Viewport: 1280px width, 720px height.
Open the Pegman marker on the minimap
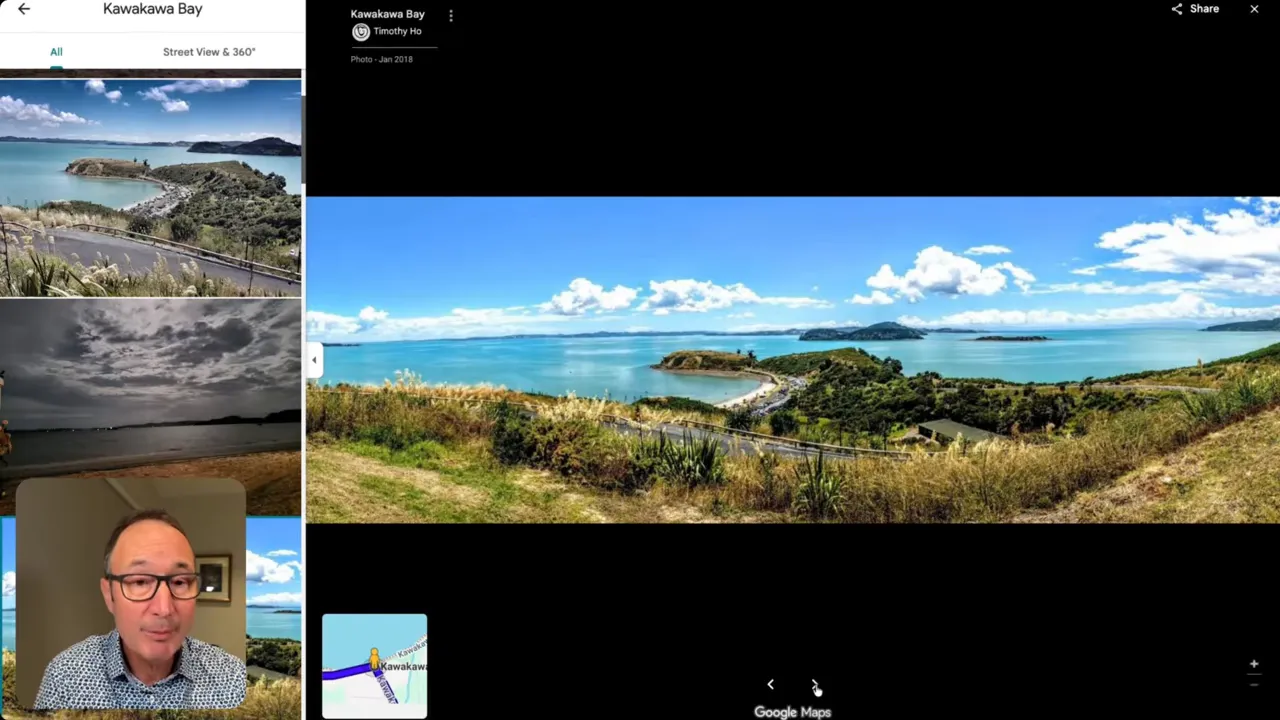(x=373, y=659)
